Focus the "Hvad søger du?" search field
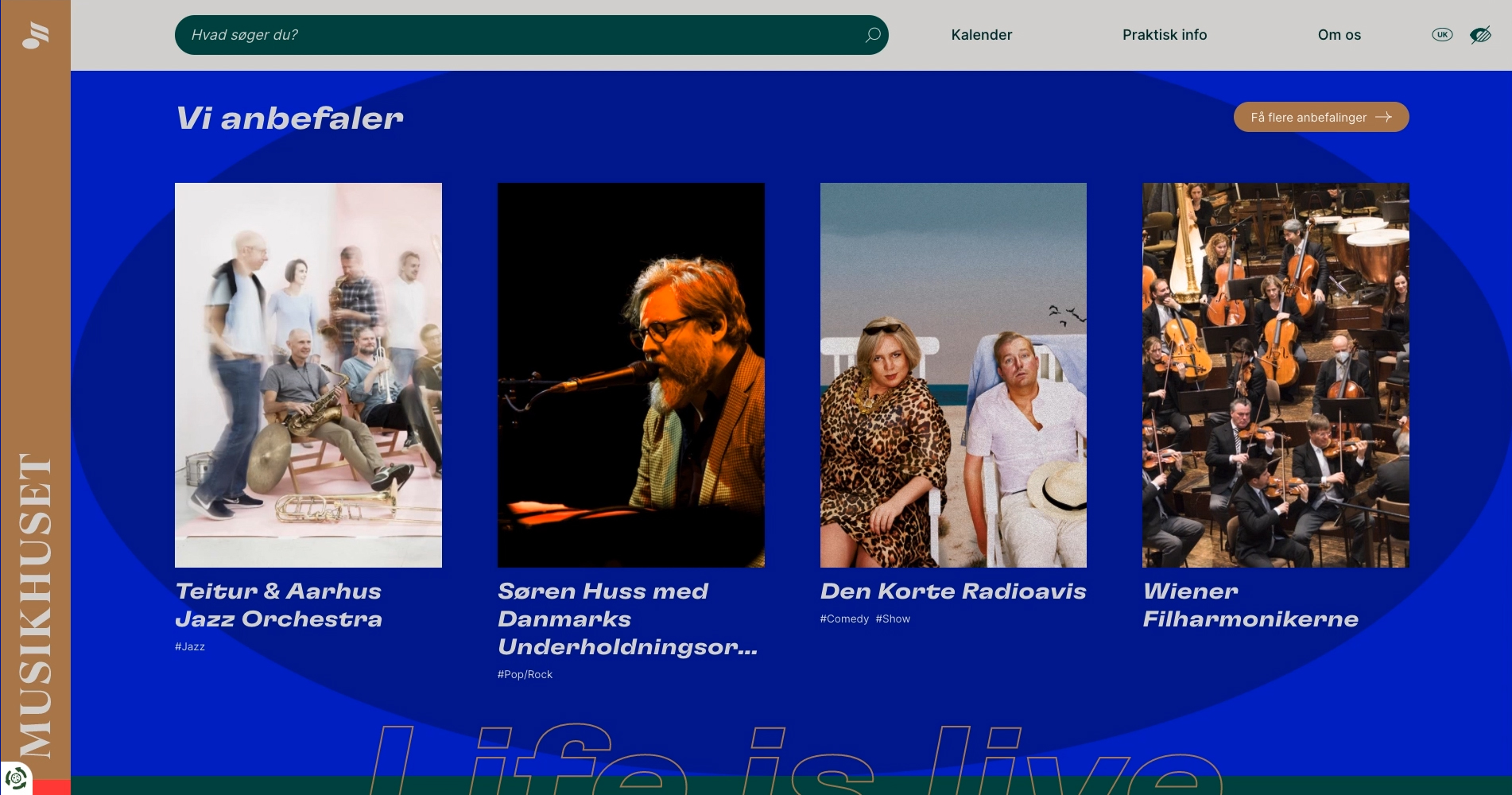This screenshot has height=795, width=1512. coord(531,35)
